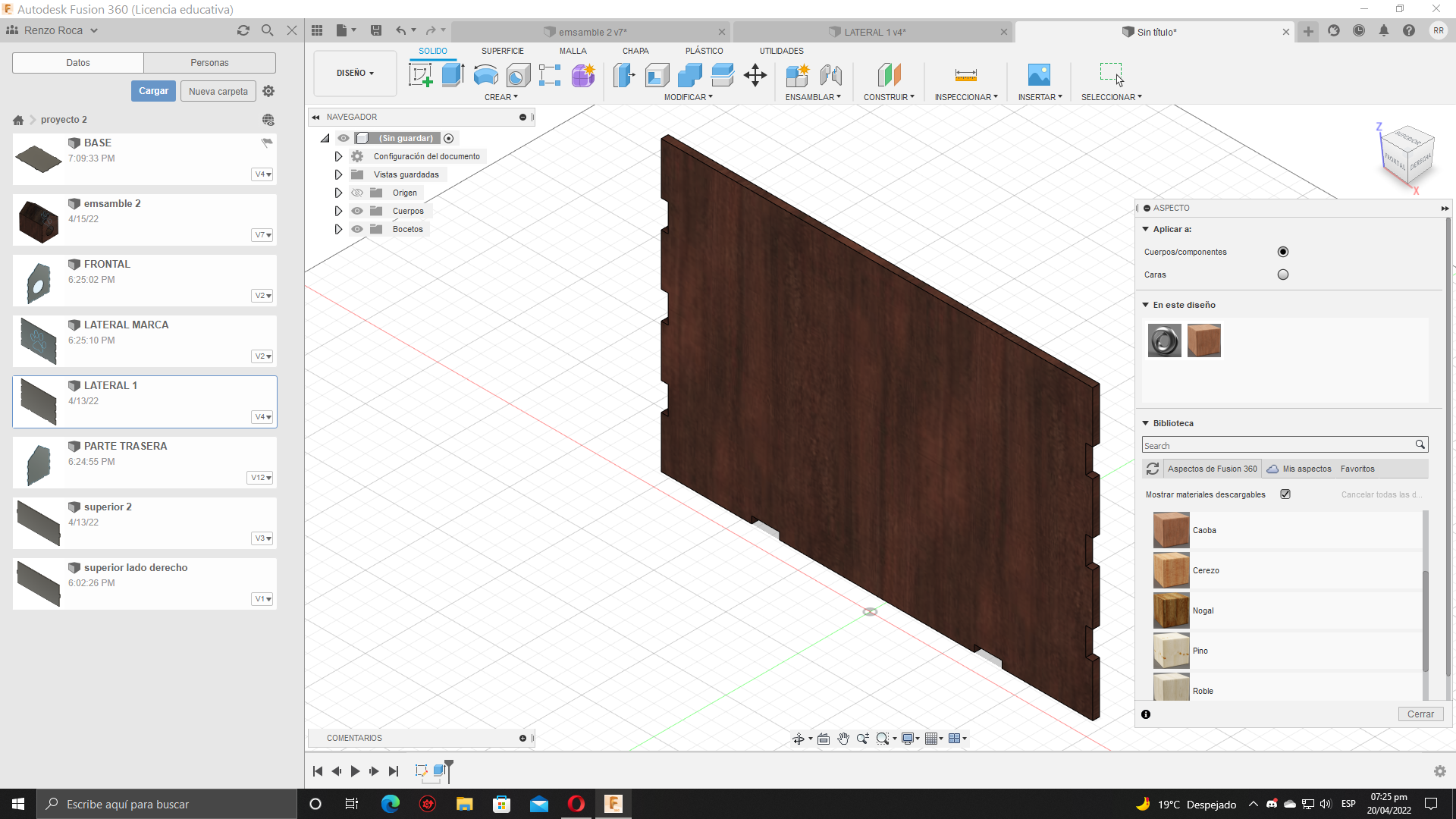Expand the Cuerpos tree item
The width and height of the screenshot is (1456, 819).
338,211
